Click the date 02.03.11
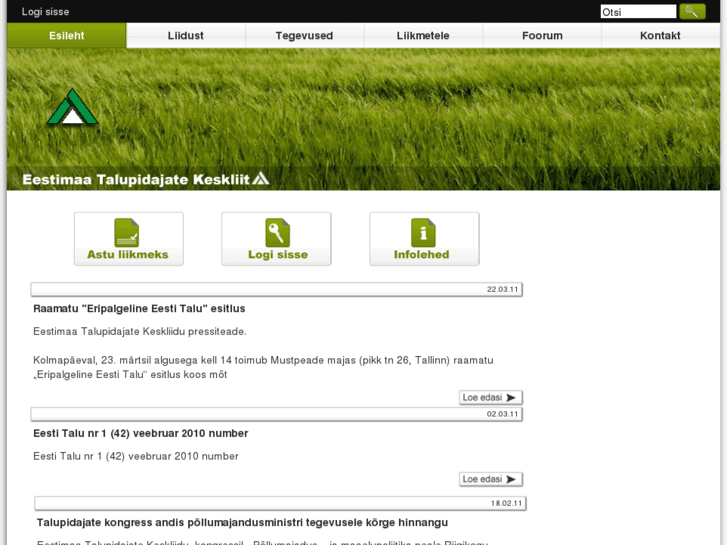The width and height of the screenshot is (727, 545). [502, 414]
